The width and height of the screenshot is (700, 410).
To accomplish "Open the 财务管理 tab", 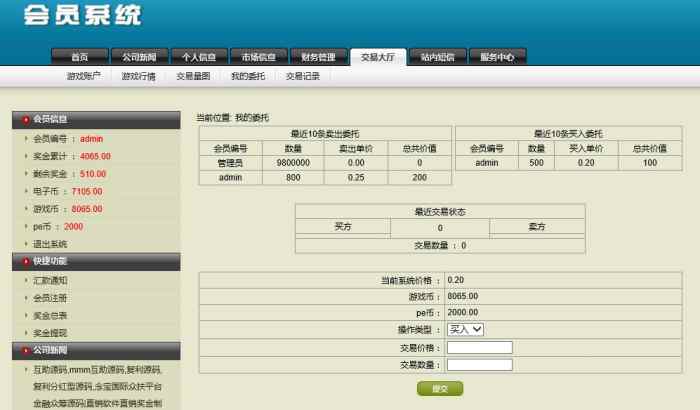I will (x=318, y=57).
